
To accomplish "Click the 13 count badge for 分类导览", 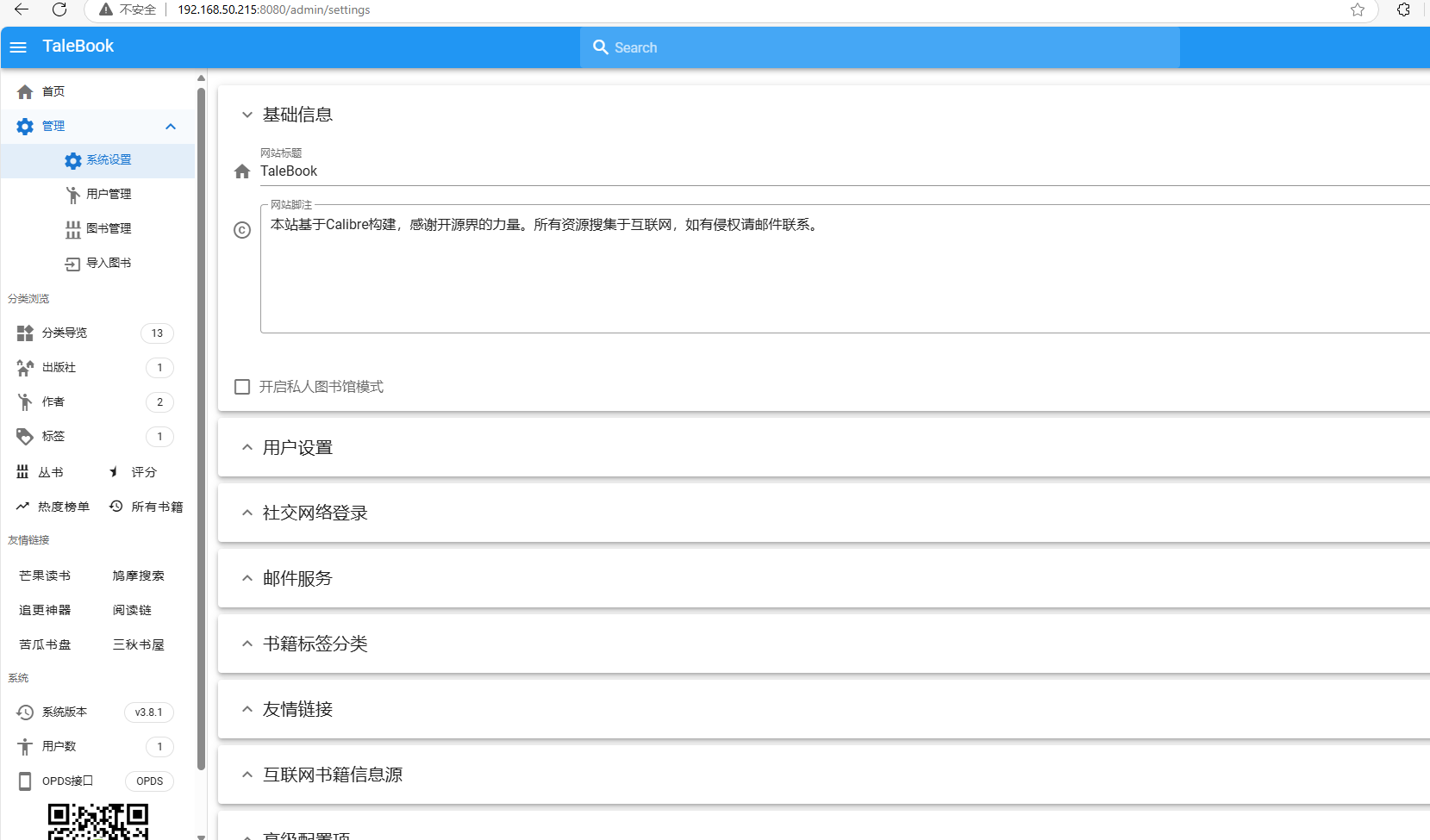I will (157, 333).
